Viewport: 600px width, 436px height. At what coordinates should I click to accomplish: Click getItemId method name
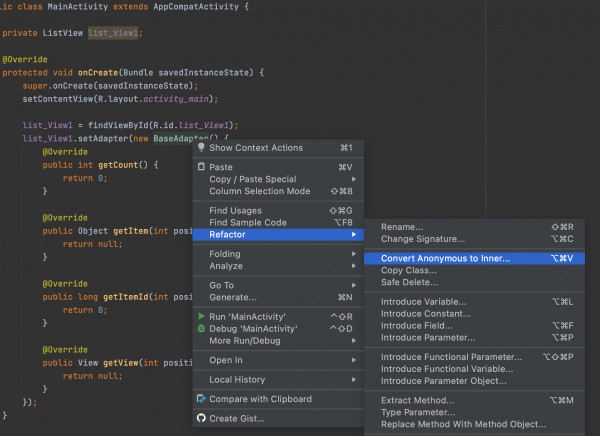coord(126,297)
